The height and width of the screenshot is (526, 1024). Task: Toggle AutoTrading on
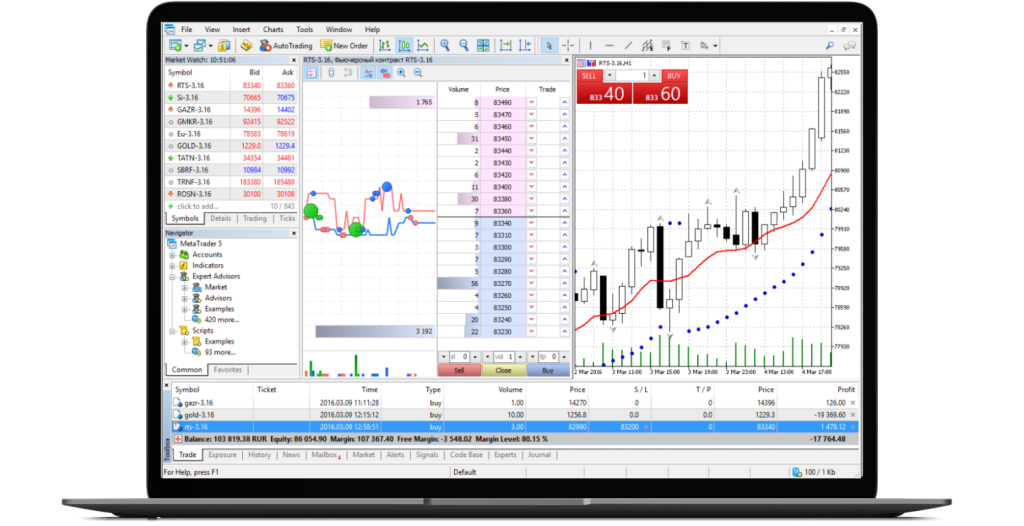(285, 46)
